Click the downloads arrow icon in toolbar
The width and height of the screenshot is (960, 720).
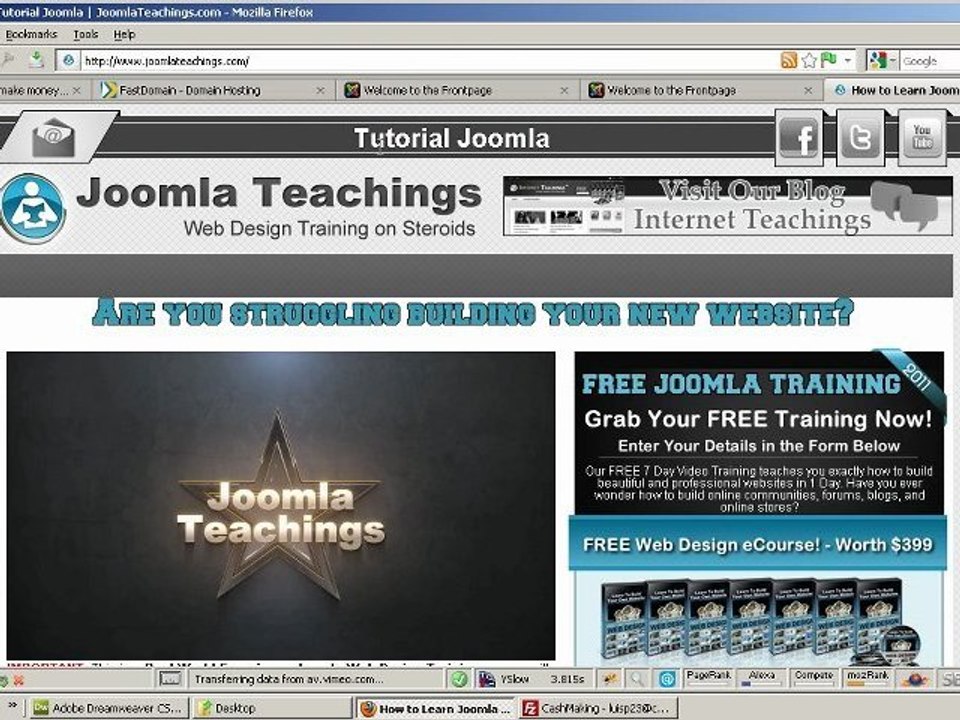36,59
